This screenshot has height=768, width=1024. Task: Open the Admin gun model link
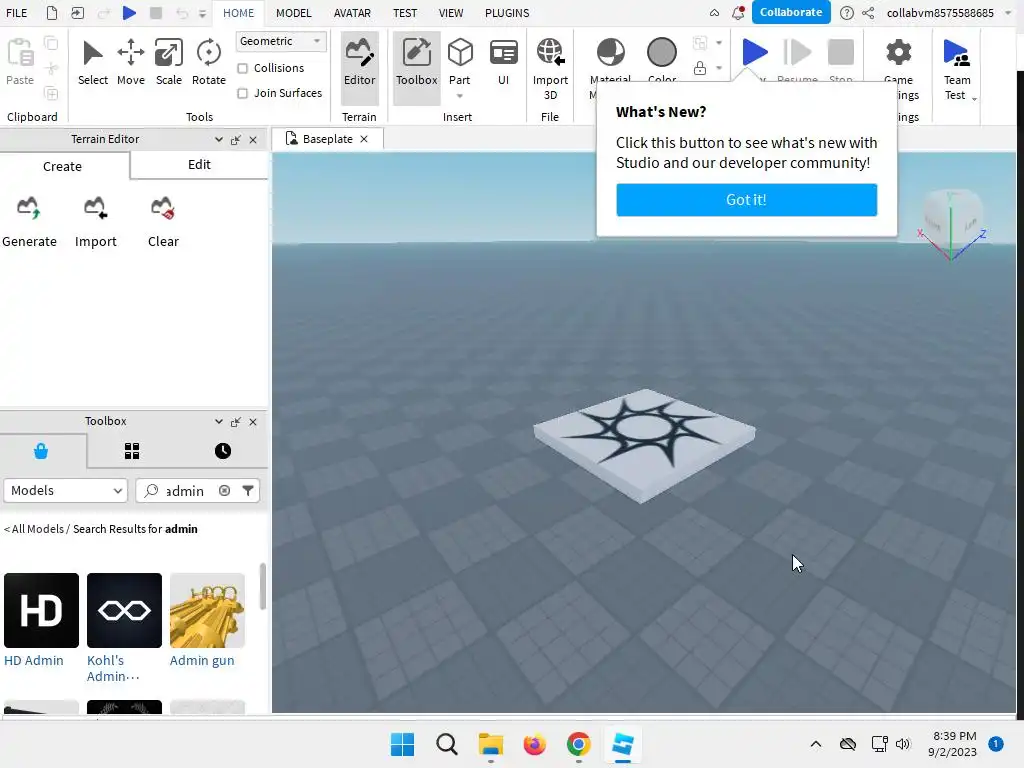(202, 660)
